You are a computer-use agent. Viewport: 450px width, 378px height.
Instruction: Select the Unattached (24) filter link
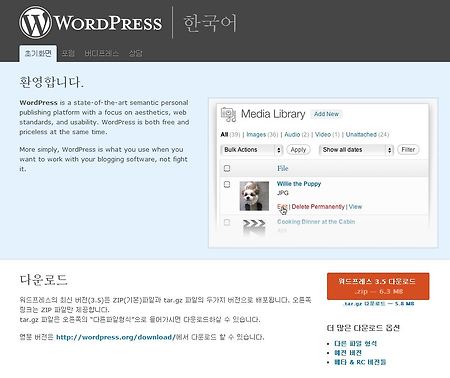tap(367, 135)
